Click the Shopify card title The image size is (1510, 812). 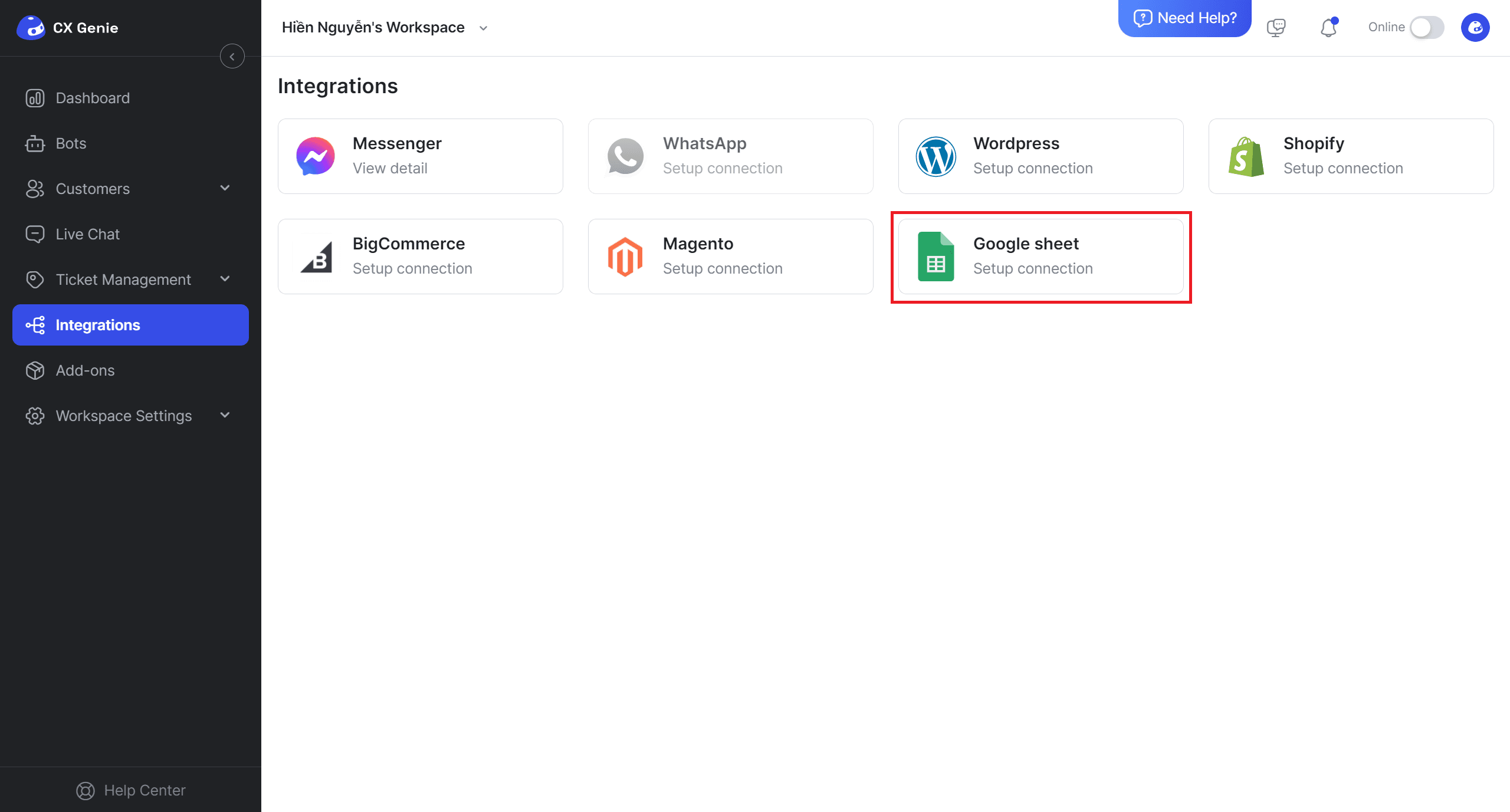(x=1314, y=143)
